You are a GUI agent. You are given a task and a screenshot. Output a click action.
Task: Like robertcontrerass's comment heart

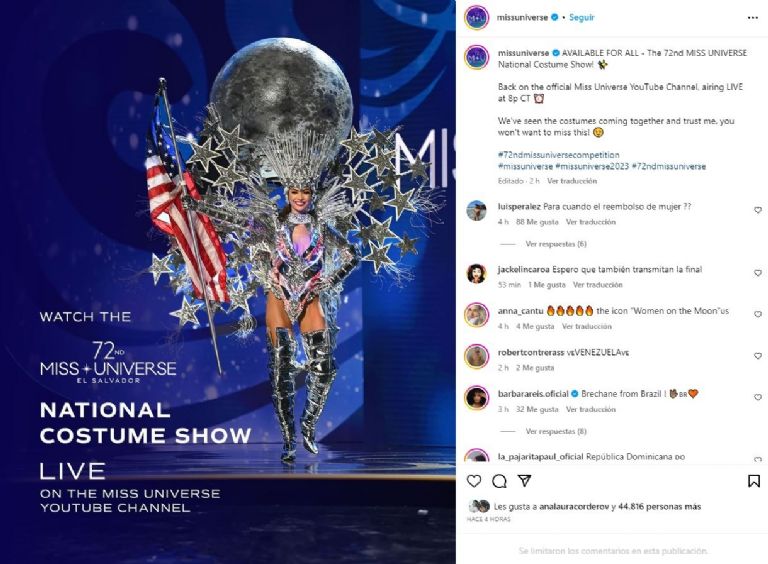coord(758,356)
